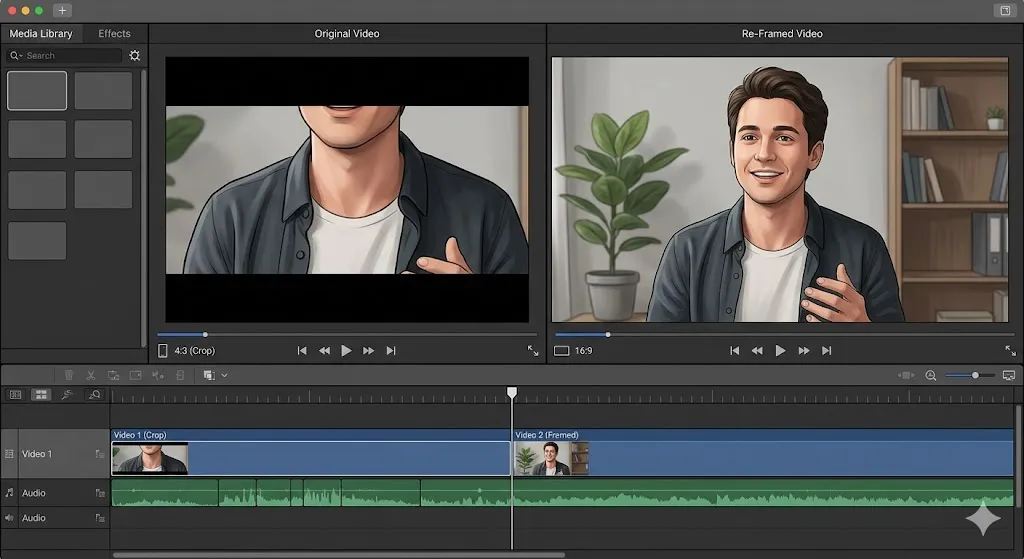This screenshot has width=1024, height=559.
Task: Click the zoom magnifier icon beside the slider
Action: 931,375
